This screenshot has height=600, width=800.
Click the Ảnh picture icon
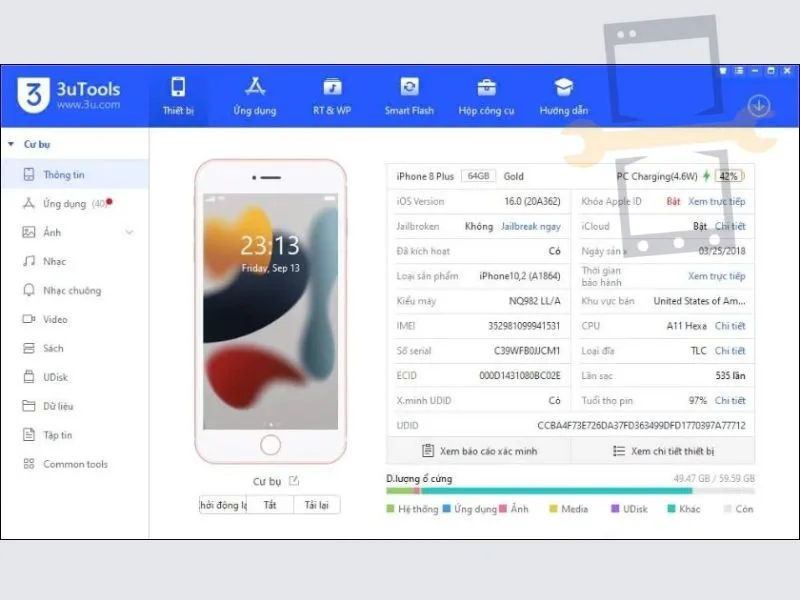click(29, 233)
